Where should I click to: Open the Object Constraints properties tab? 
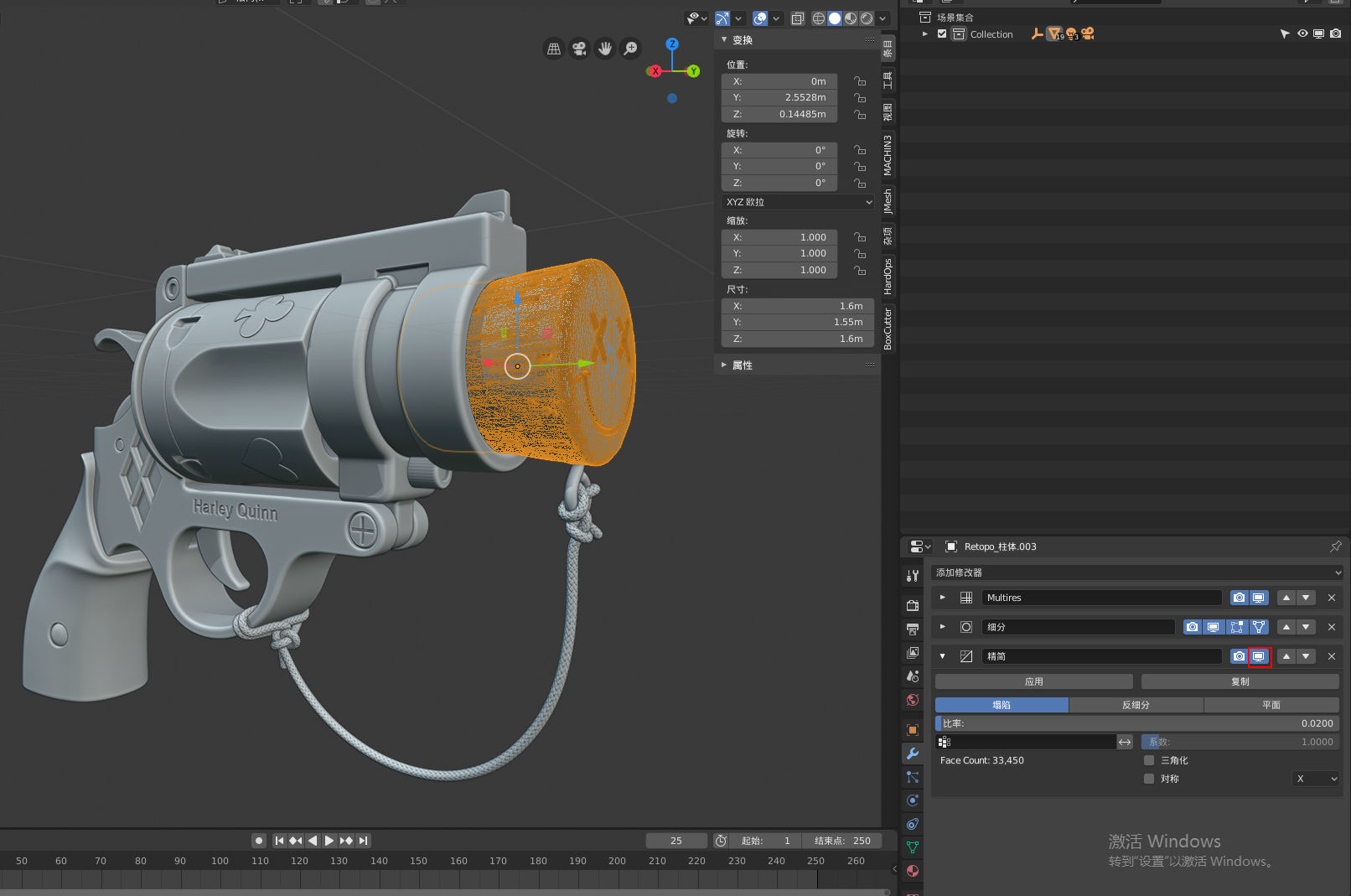pyautogui.click(x=913, y=824)
